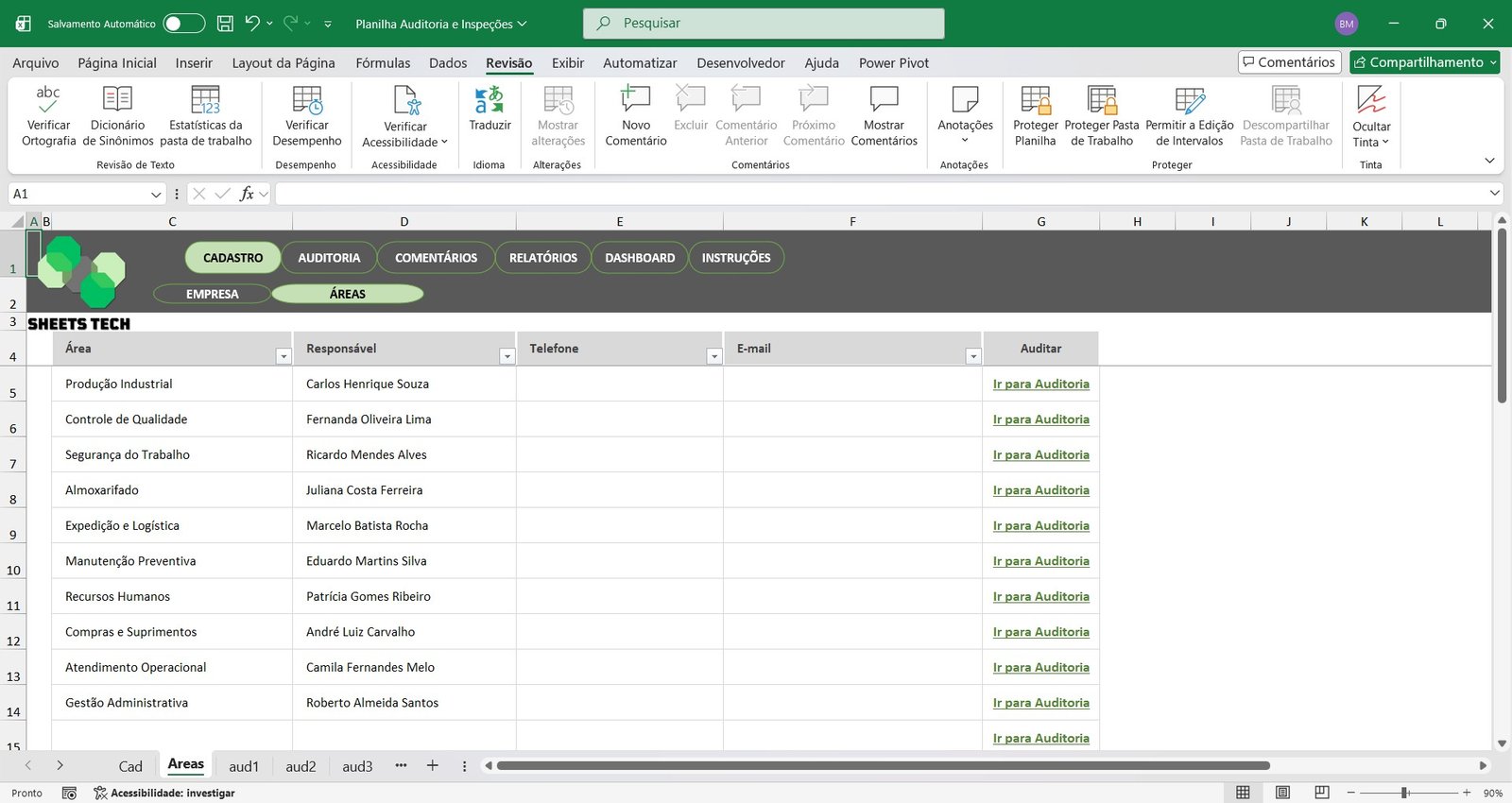Switch to Fórmulas ribbon tab
The height and width of the screenshot is (803, 1512).
coord(383,62)
